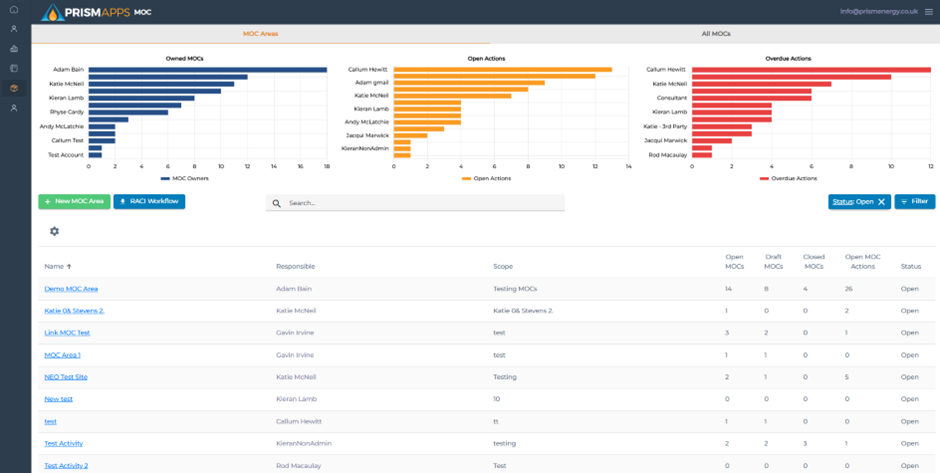Click the notebook icon in left sidebar
This screenshot has width=940, height=473.
pos(14,68)
